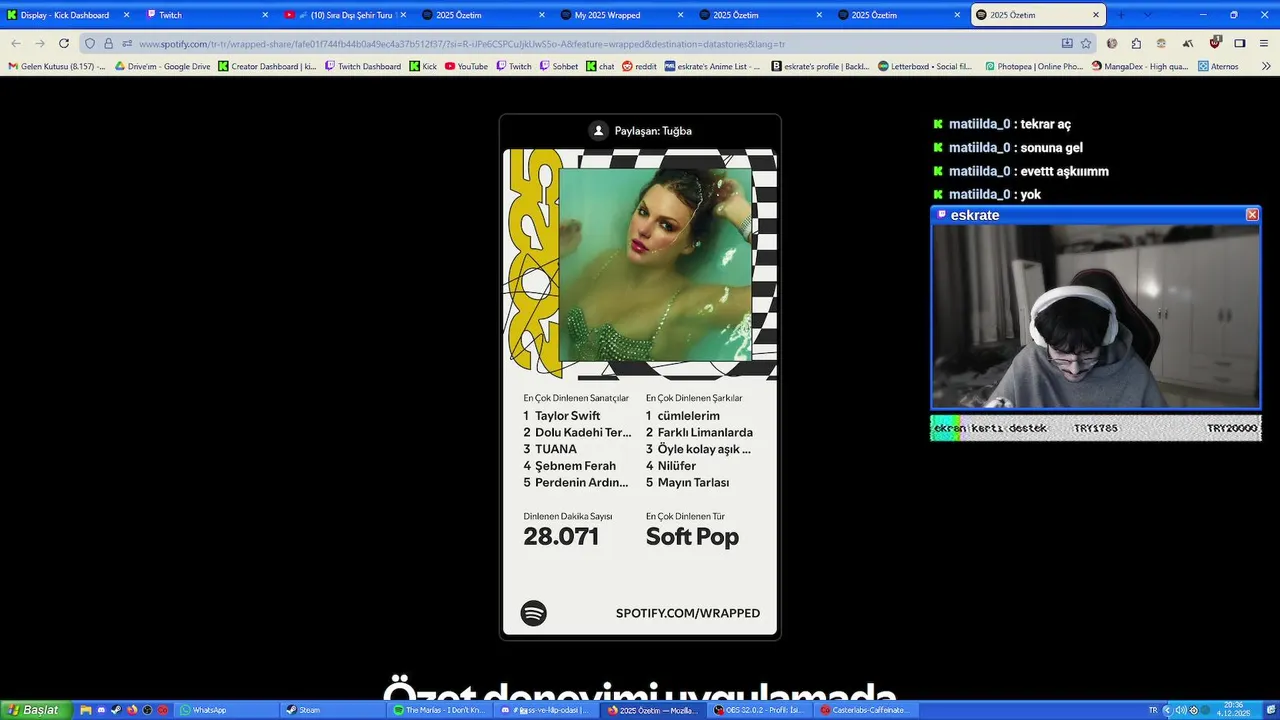Image resolution: width=1280 pixels, height=720 pixels.
Task: Go forward to next page
Action: tap(40, 43)
